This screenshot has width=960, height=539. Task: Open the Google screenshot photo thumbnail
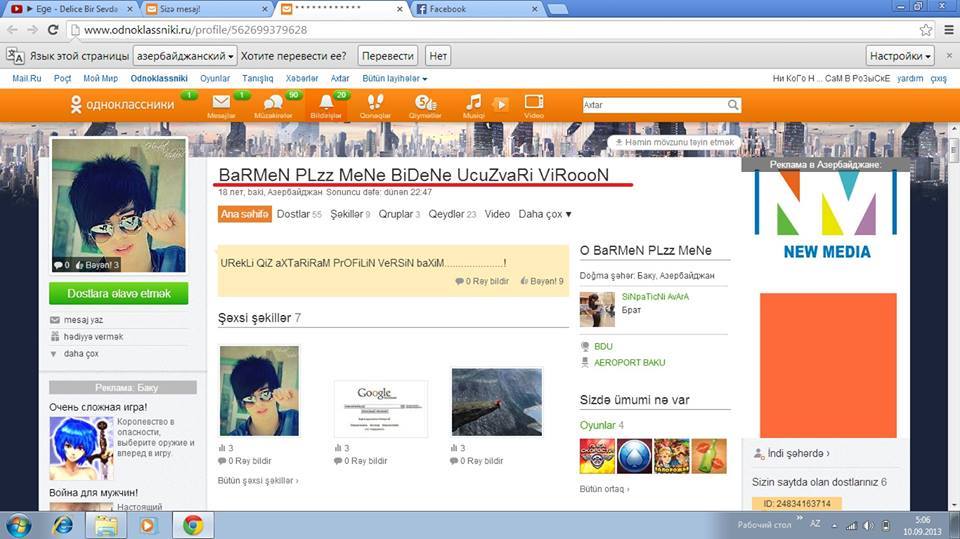[380, 409]
